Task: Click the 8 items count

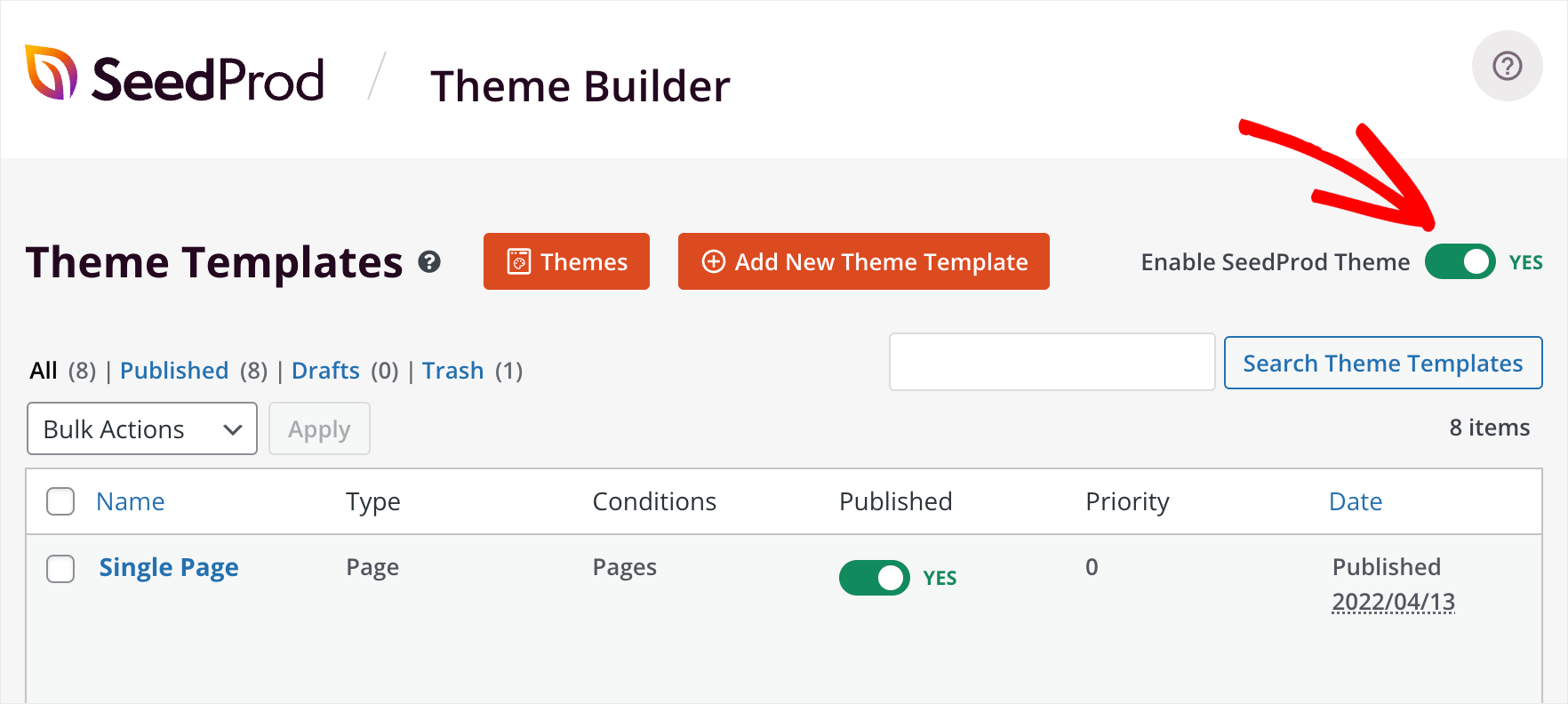Action: click(1489, 428)
